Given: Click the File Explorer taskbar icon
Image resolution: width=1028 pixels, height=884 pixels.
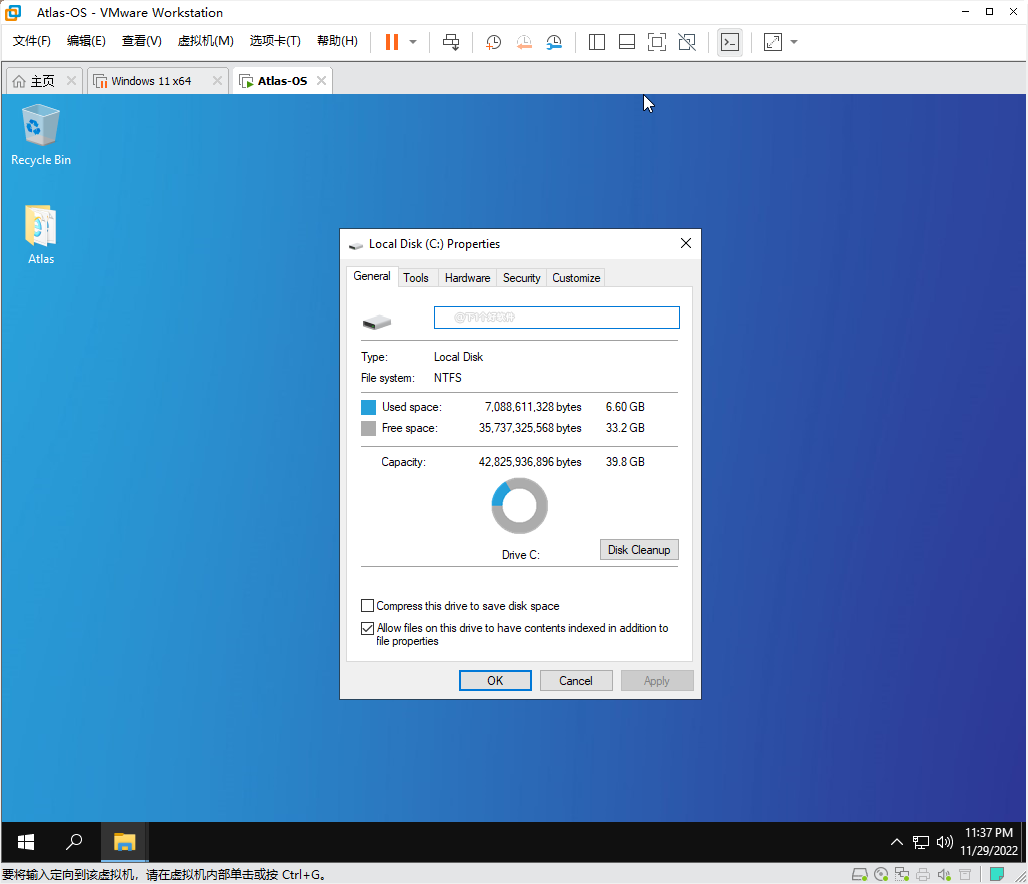Looking at the screenshot, I should click(x=124, y=842).
